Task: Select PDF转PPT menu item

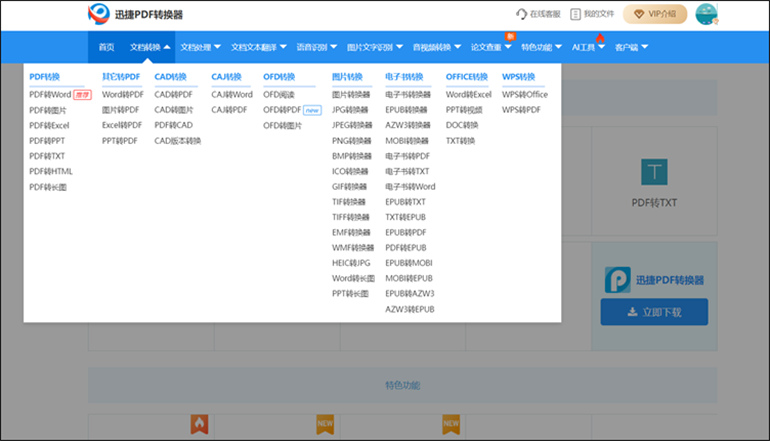Action: pos(47,140)
